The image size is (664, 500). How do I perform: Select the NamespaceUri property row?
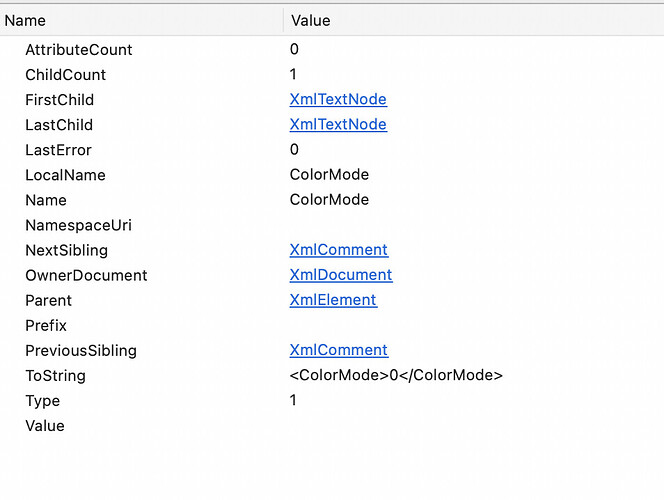tap(332, 225)
